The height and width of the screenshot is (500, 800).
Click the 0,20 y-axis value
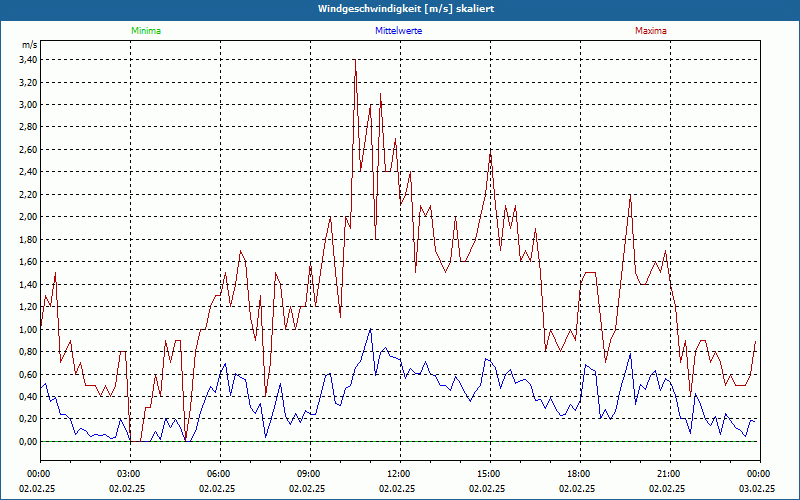tap(29, 419)
